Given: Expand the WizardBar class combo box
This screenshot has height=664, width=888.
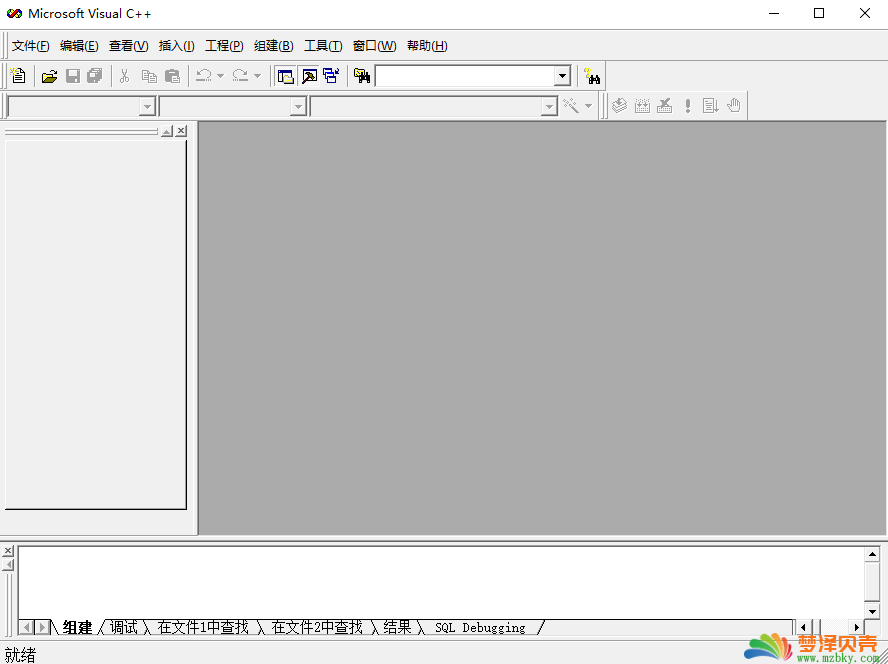Looking at the screenshot, I should point(147,106).
